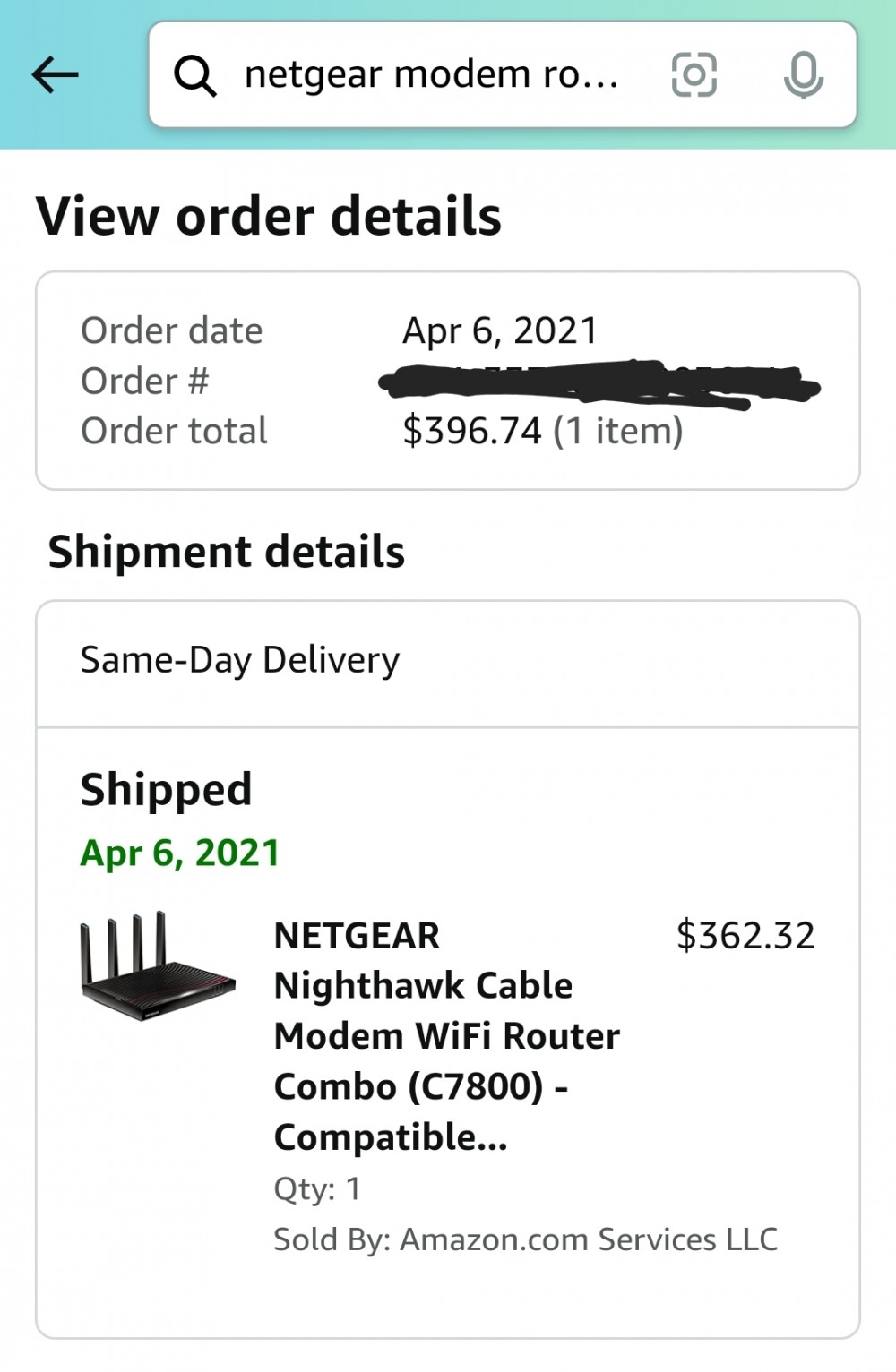Tap the Shipment details heading
Viewport: 896px width, 1372px height.
click(x=227, y=552)
